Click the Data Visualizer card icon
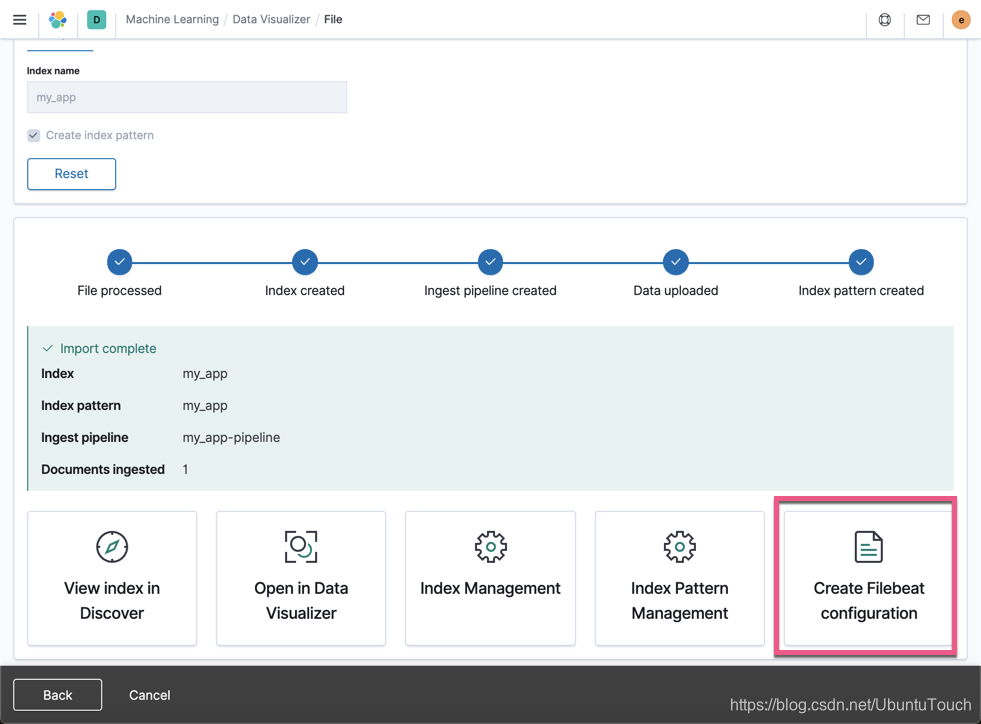This screenshot has height=724, width=981. [x=301, y=547]
